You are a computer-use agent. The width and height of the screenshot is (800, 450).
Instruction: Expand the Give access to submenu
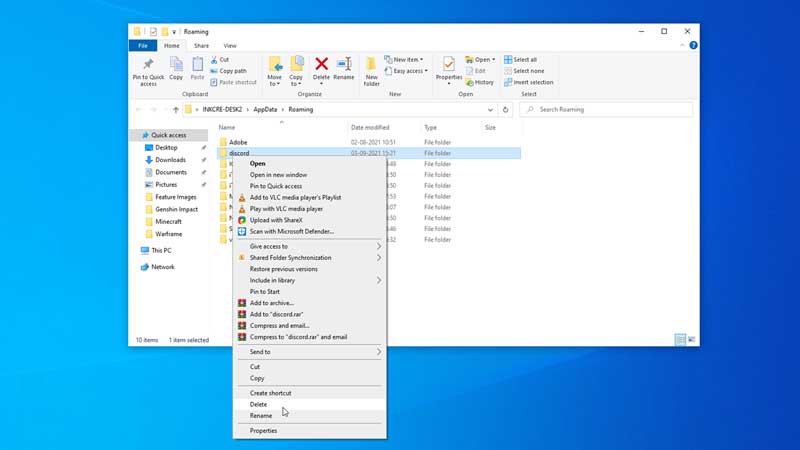coord(309,246)
